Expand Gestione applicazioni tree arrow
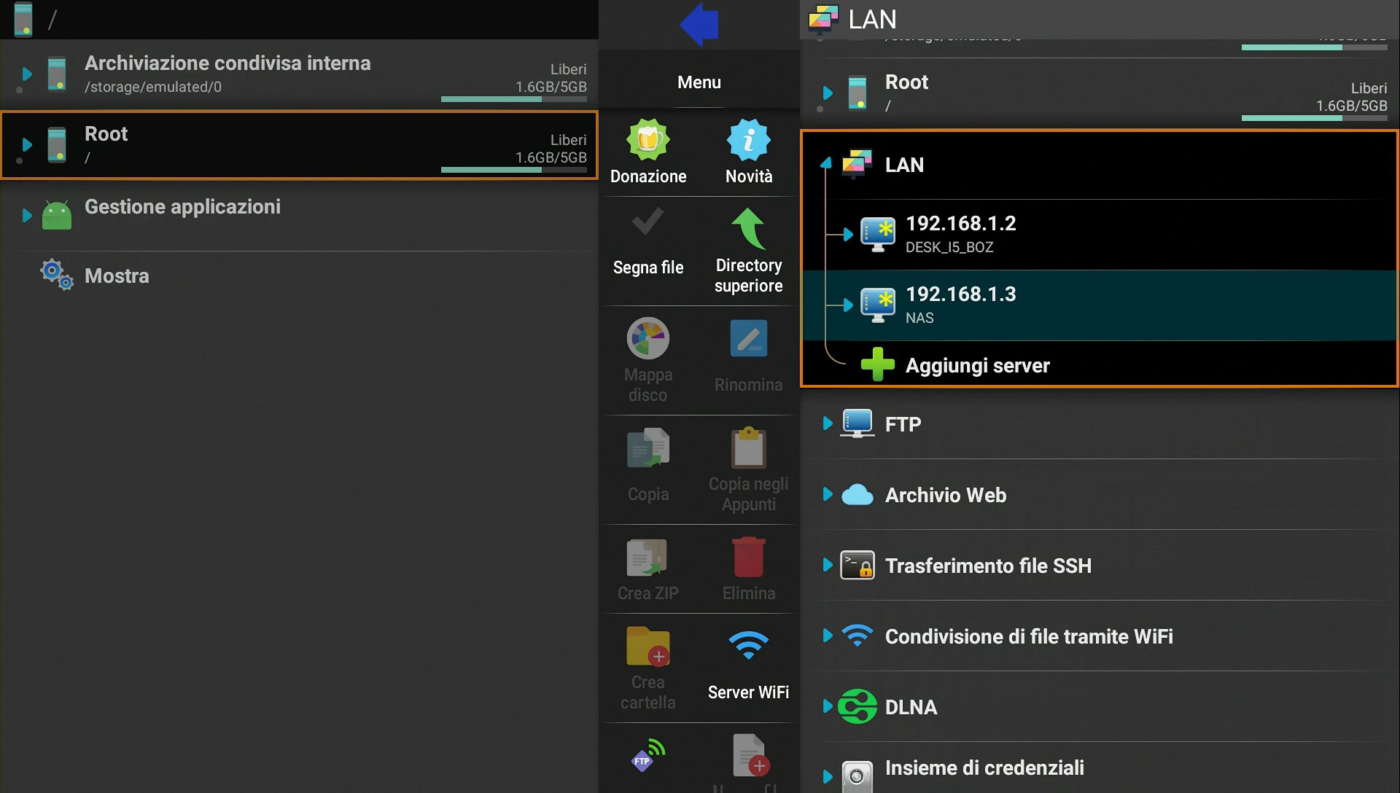 pyautogui.click(x=27, y=214)
